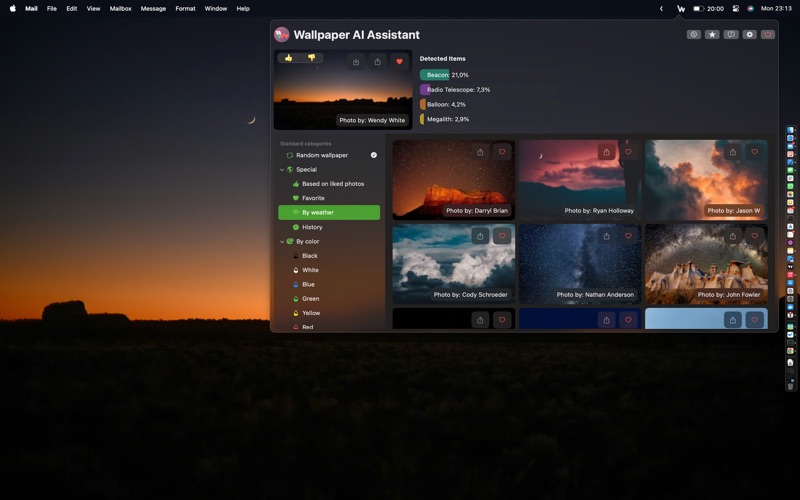Collapse the Special category group
Viewport: 800px width, 500px height.
282,170
